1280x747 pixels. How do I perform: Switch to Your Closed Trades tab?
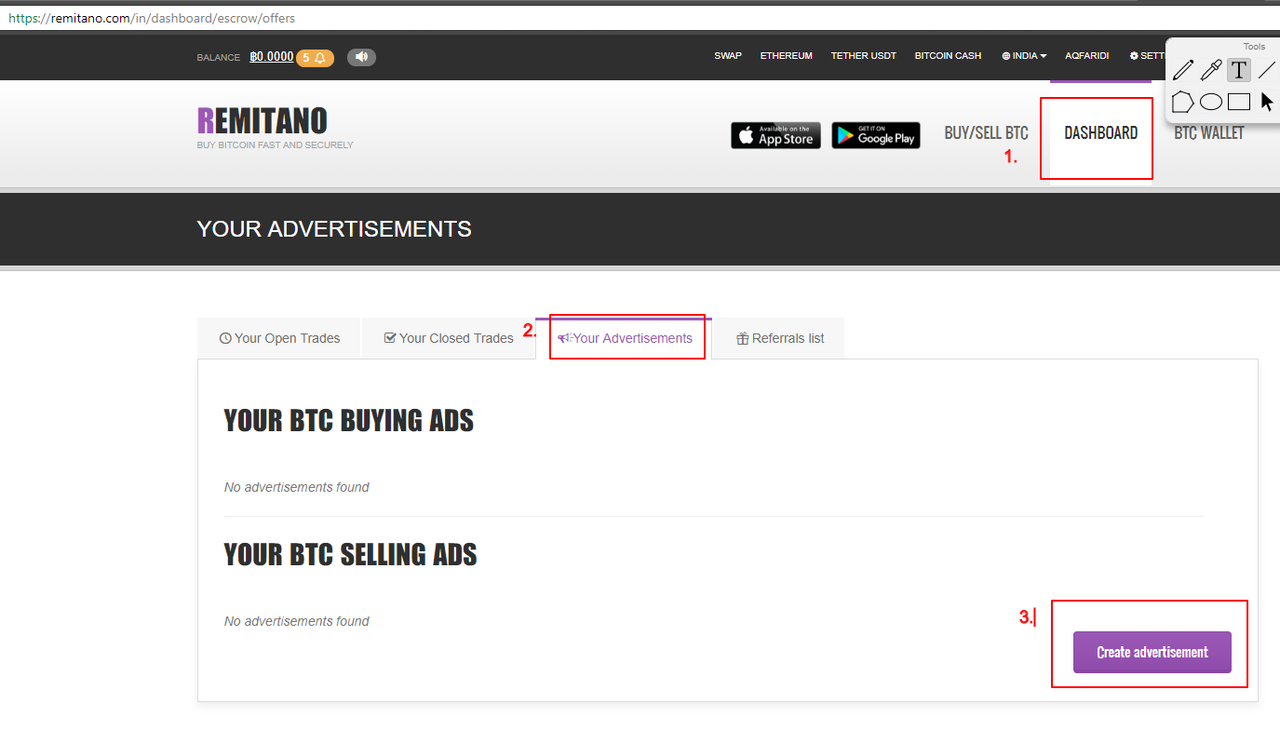pyautogui.click(x=448, y=338)
